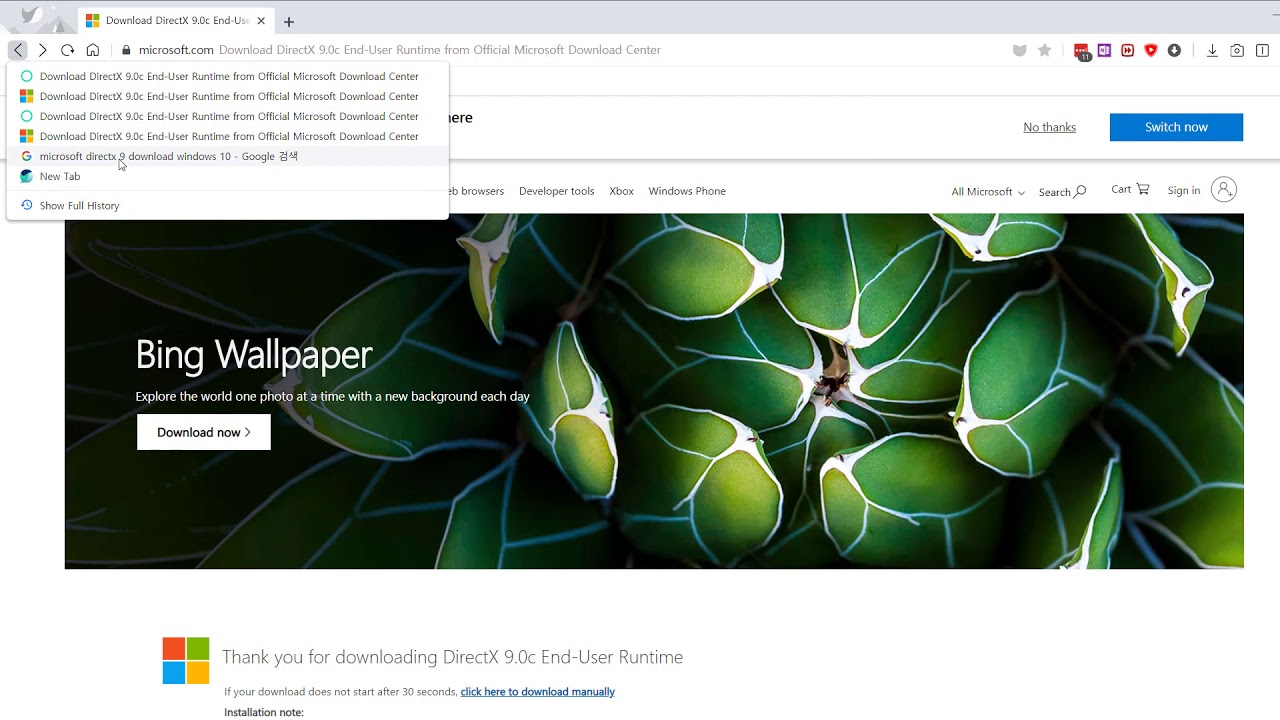
Task: Open a new tab with the plus button
Action: pos(289,21)
